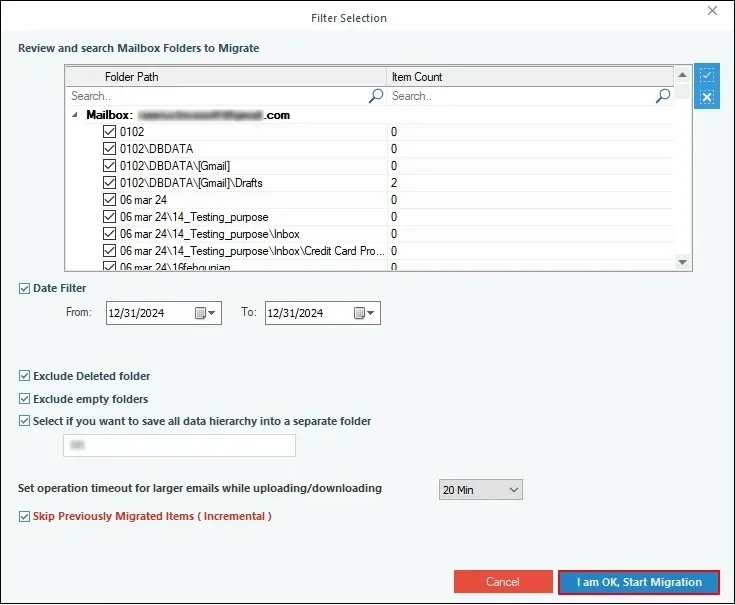Uncheck the Credit Card Pro... folder checkbox
The height and width of the screenshot is (605, 735).
click(109, 251)
